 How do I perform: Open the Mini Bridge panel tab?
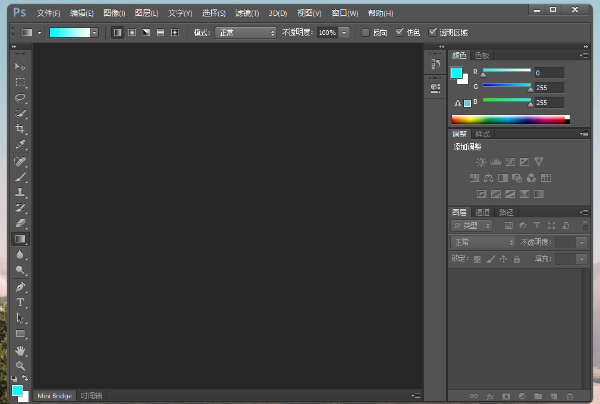pos(56,396)
